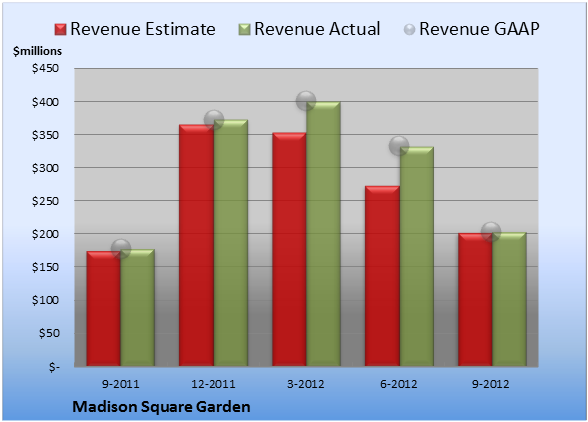Click the GAAP marker above 6-2012
Viewport: 588px width, 422px height.
tap(399, 146)
